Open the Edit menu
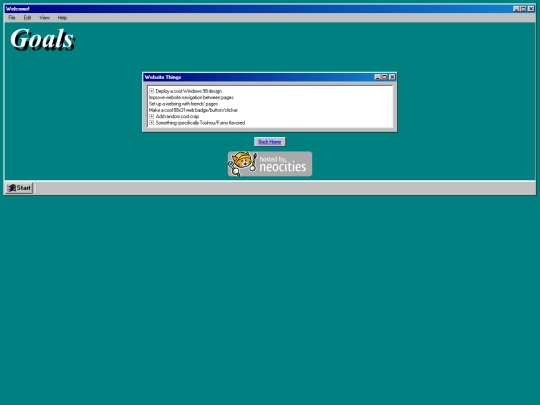The height and width of the screenshot is (405, 540). click(x=27, y=18)
